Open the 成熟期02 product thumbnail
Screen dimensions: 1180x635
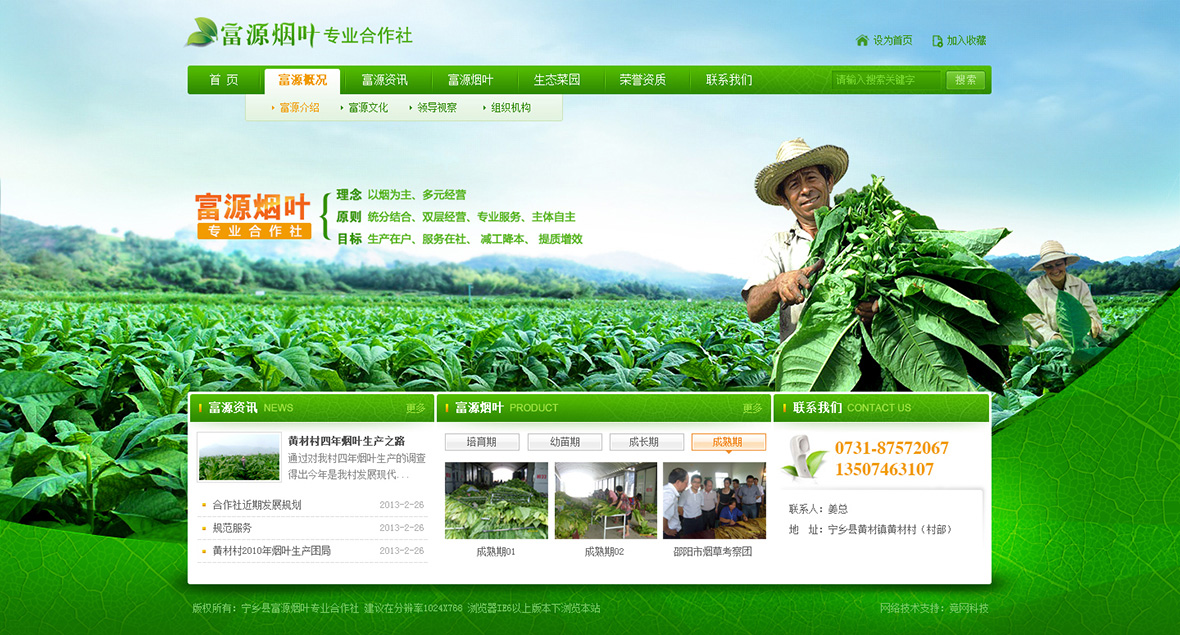(605, 500)
